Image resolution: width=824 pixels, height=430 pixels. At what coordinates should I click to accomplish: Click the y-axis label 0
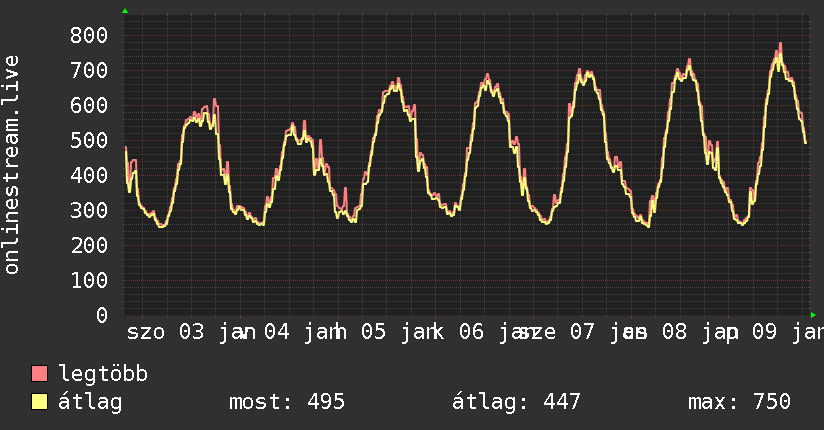point(102,315)
